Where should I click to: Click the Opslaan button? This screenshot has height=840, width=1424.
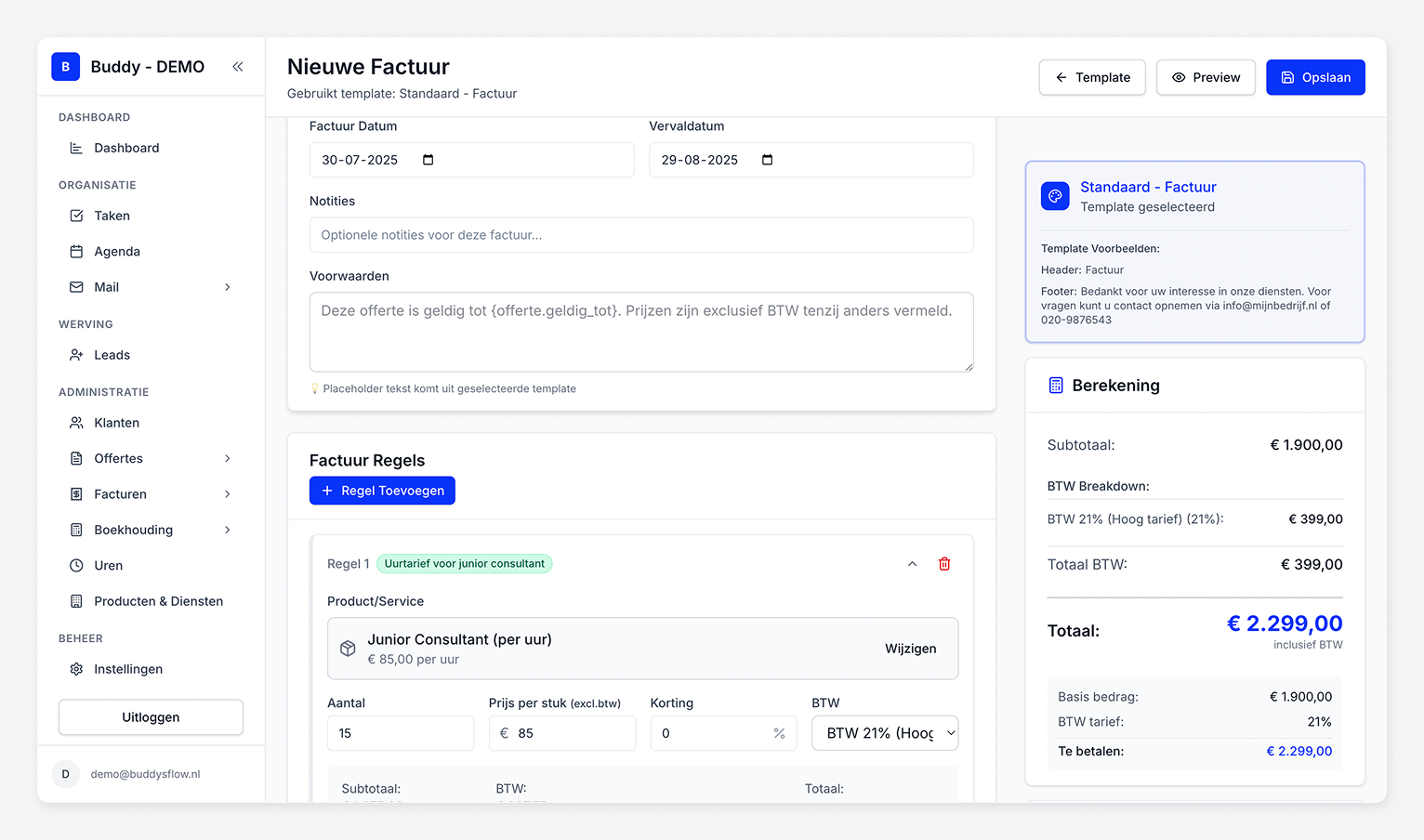click(x=1315, y=77)
